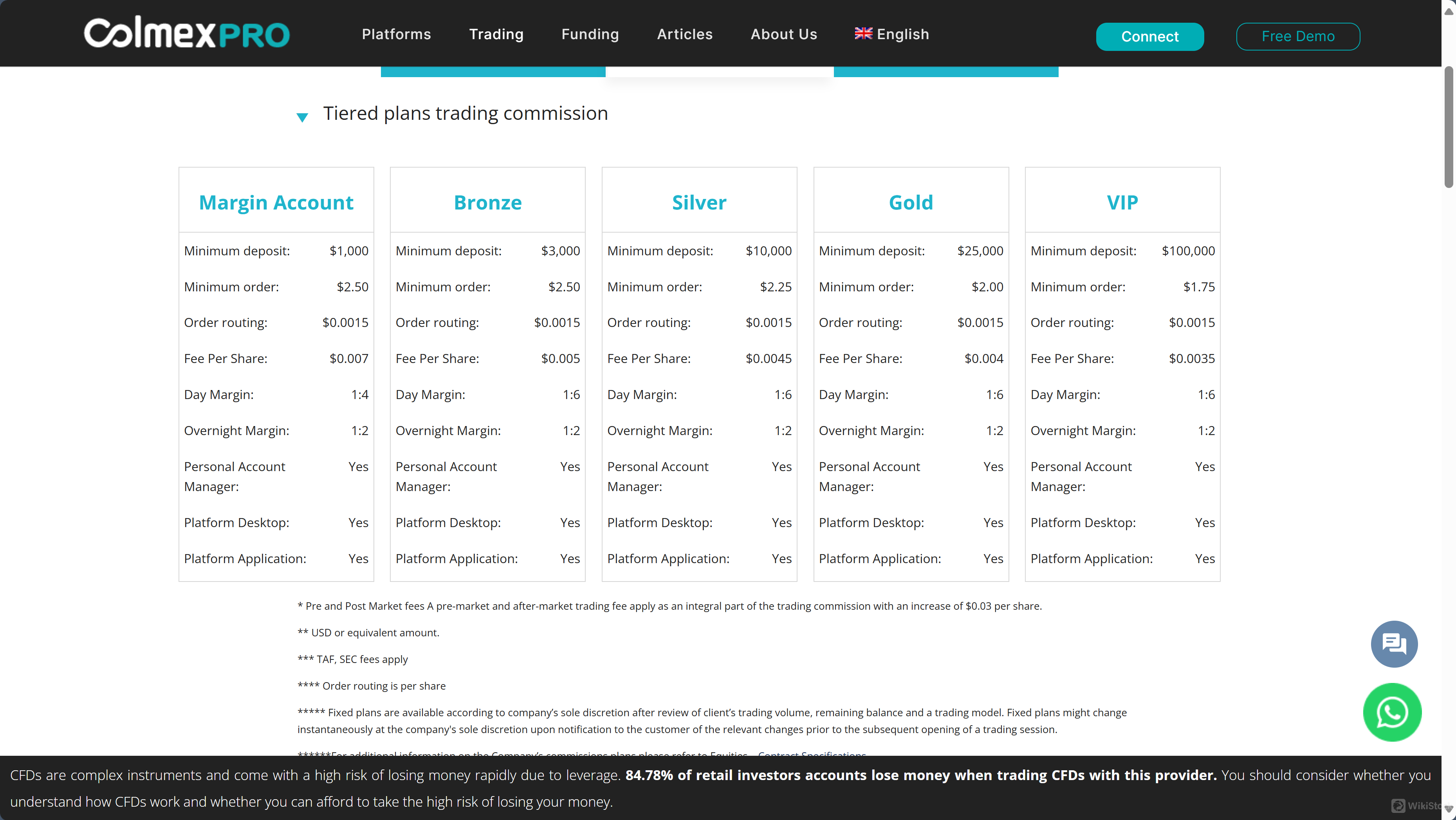The image size is (1456, 820).
Task: Collapse Tiered plans trading commission section
Action: pos(302,117)
